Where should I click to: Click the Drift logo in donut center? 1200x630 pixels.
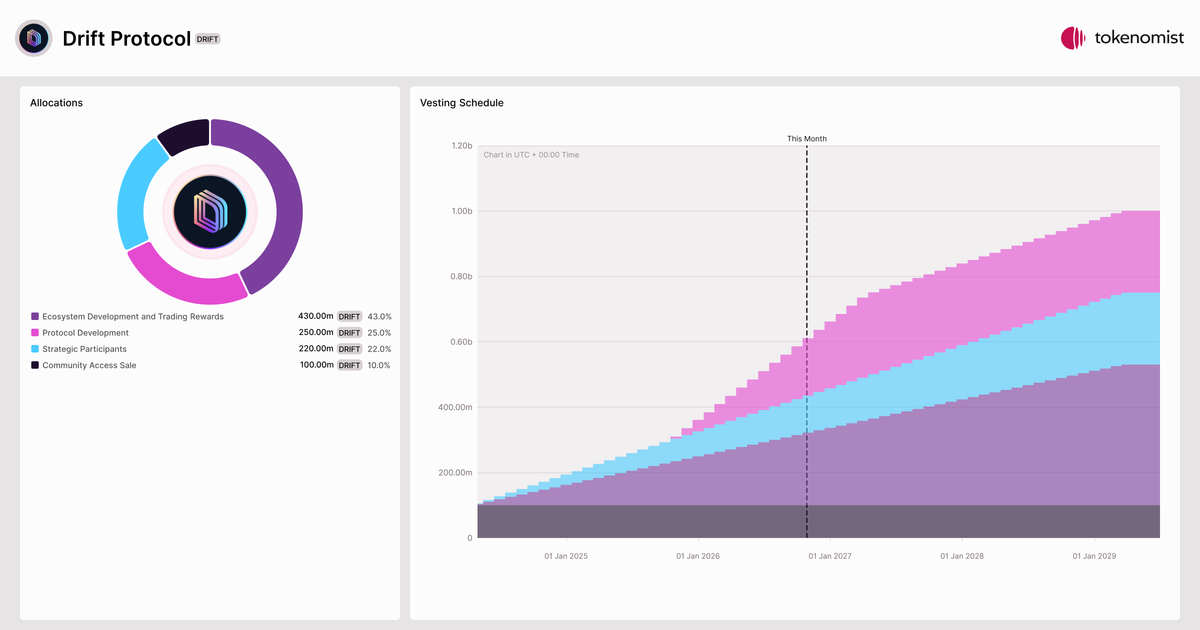click(210, 211)
